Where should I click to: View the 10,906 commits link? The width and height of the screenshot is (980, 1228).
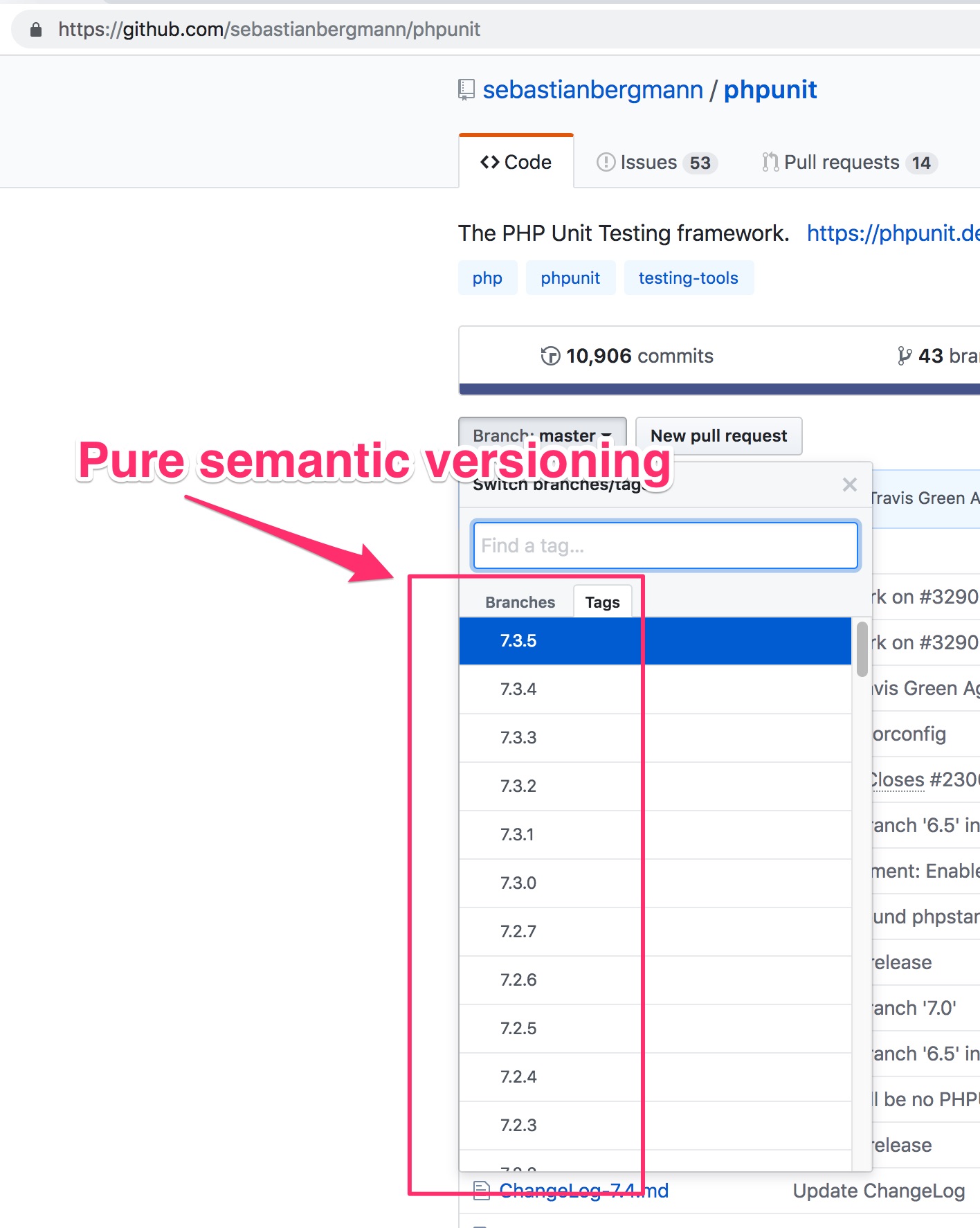pyautogui.click(x=627, y=356)
